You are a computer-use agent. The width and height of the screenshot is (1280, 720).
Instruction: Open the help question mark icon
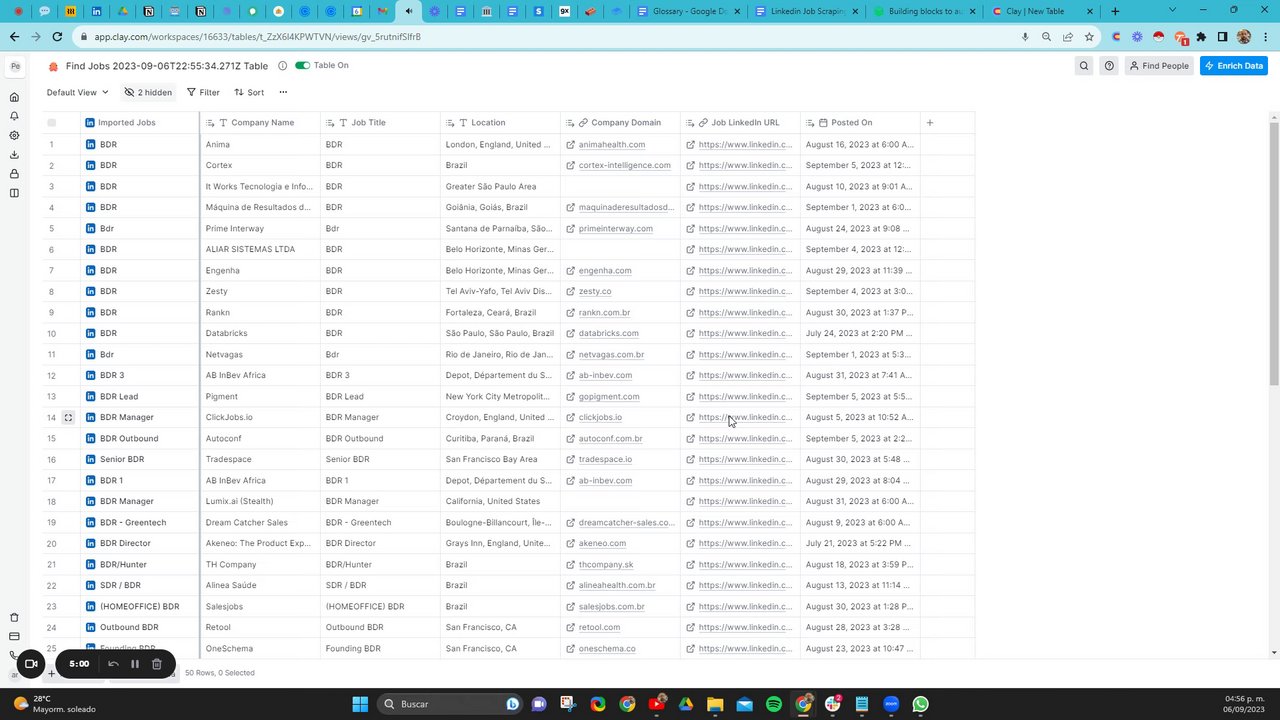click(x=1109, y=66)
